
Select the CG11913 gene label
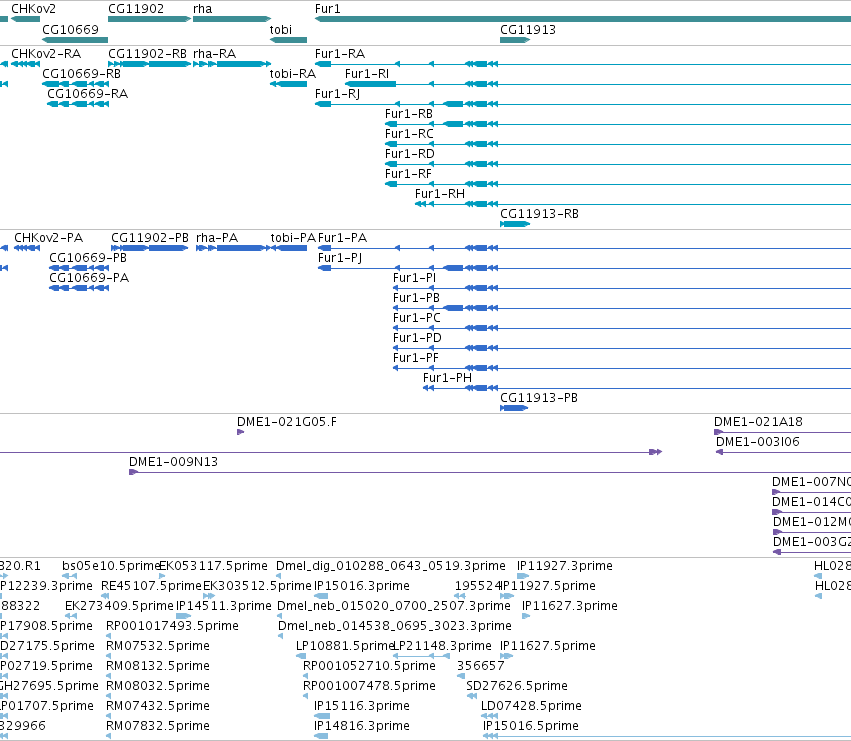click(528, 29)
